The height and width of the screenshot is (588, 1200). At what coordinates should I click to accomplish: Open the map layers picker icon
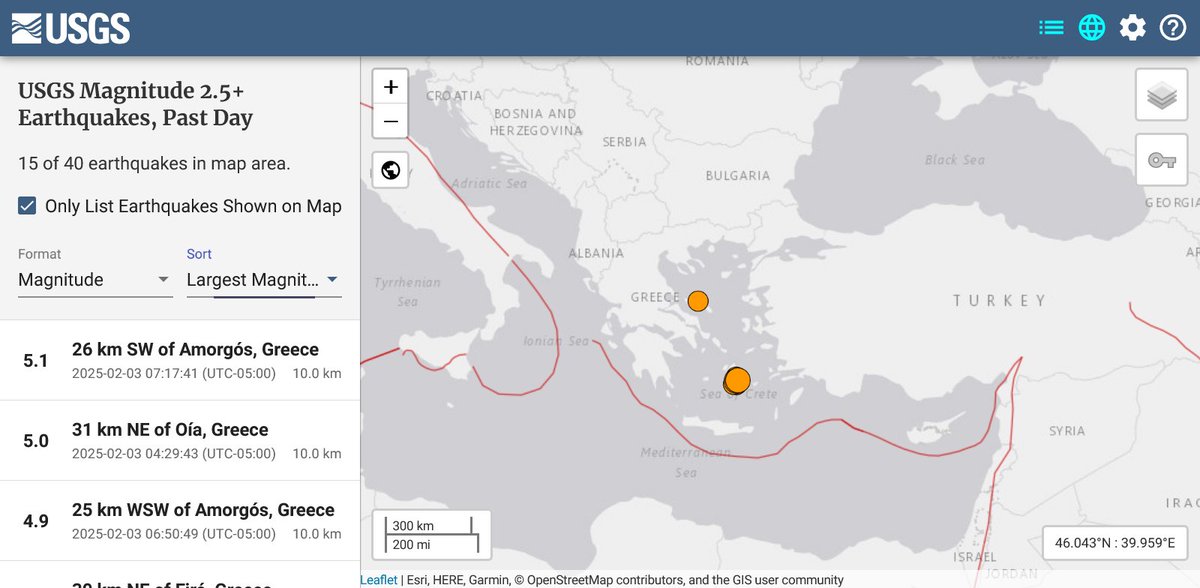click(1160, 94)
